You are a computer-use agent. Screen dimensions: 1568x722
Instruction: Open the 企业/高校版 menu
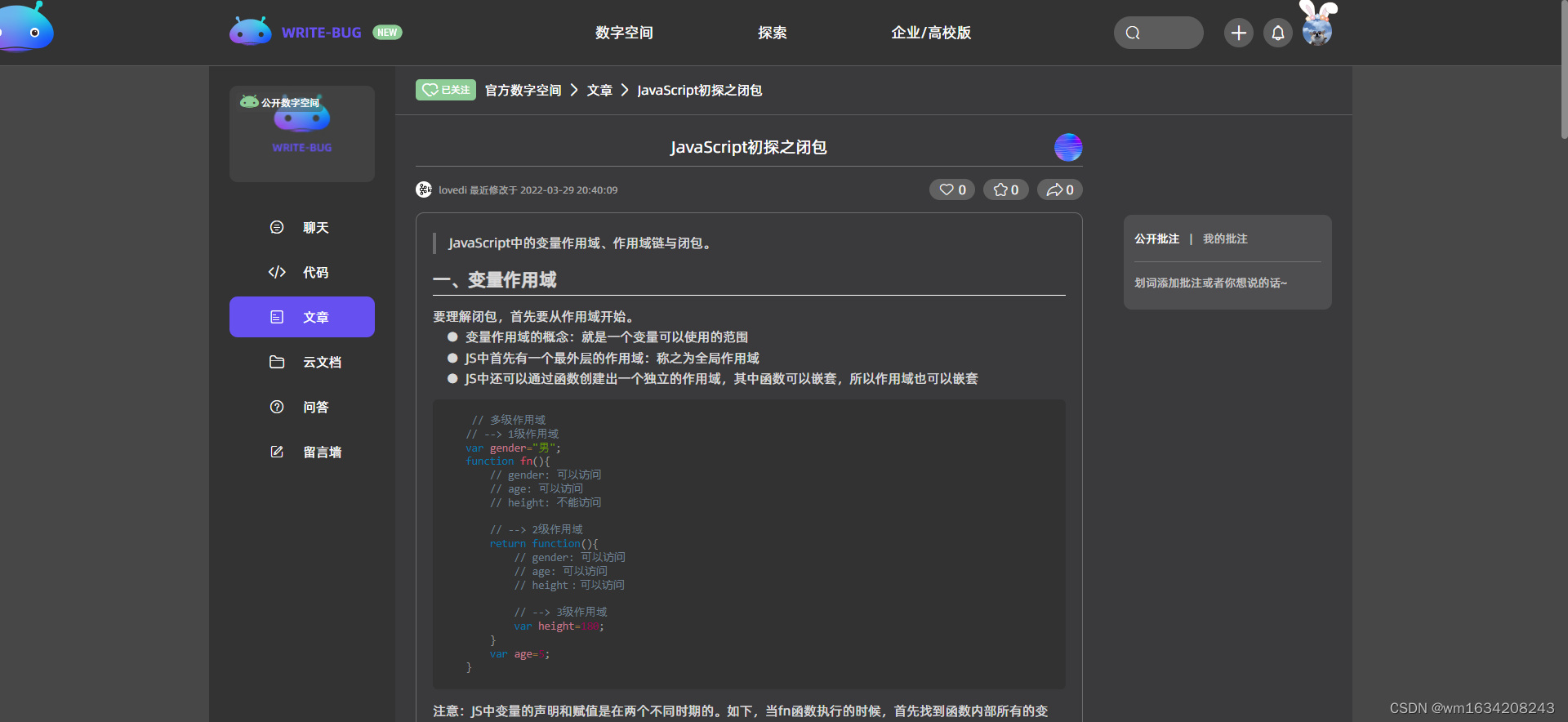point(931,33)
